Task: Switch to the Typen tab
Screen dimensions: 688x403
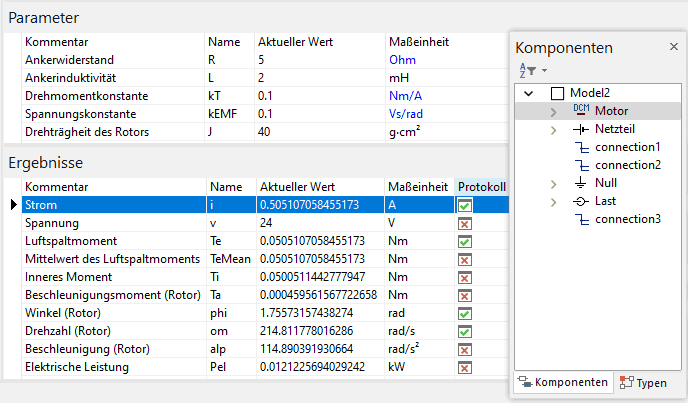Action: [643, 383]
